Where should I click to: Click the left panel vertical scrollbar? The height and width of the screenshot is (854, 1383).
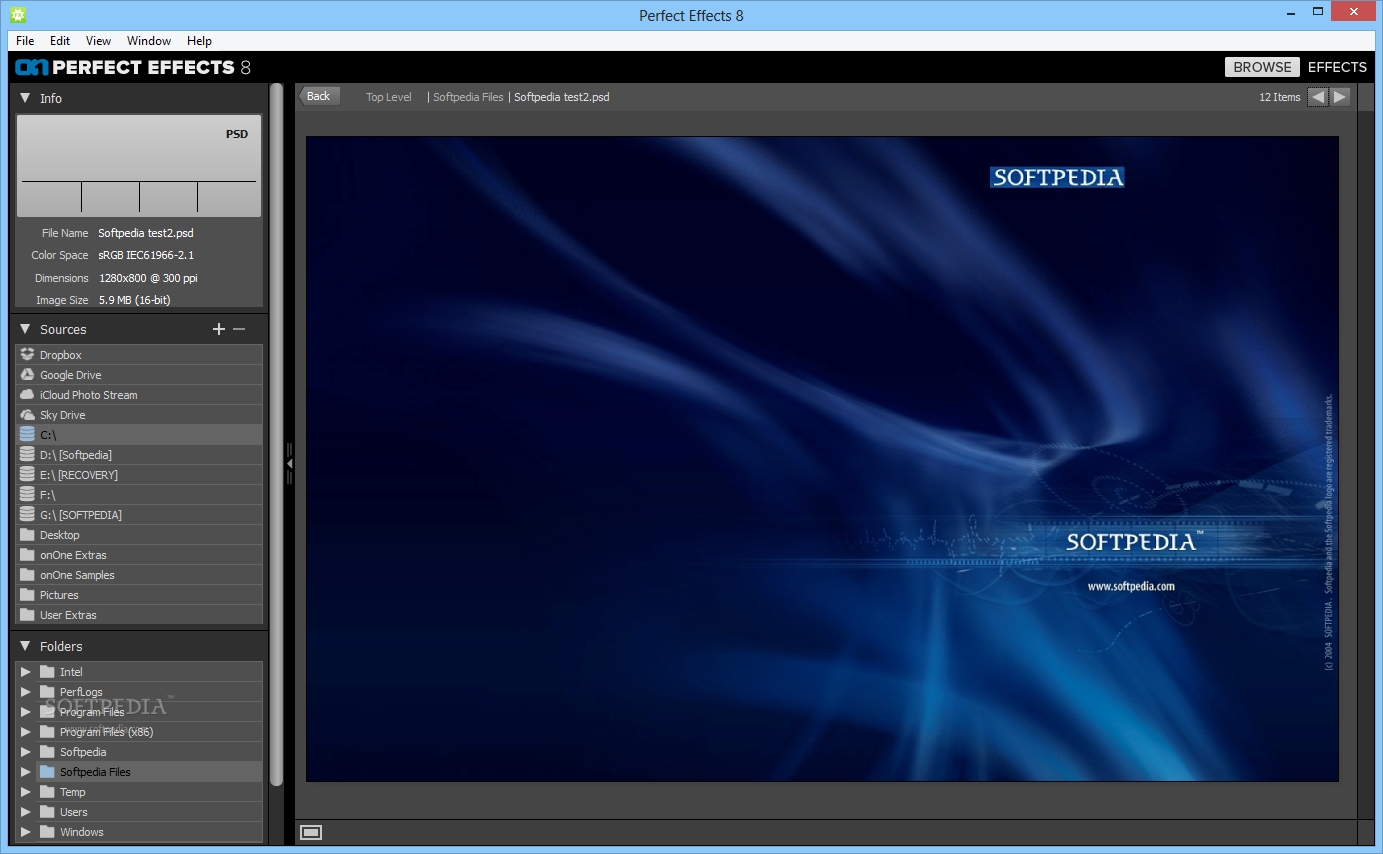[277, 435]
